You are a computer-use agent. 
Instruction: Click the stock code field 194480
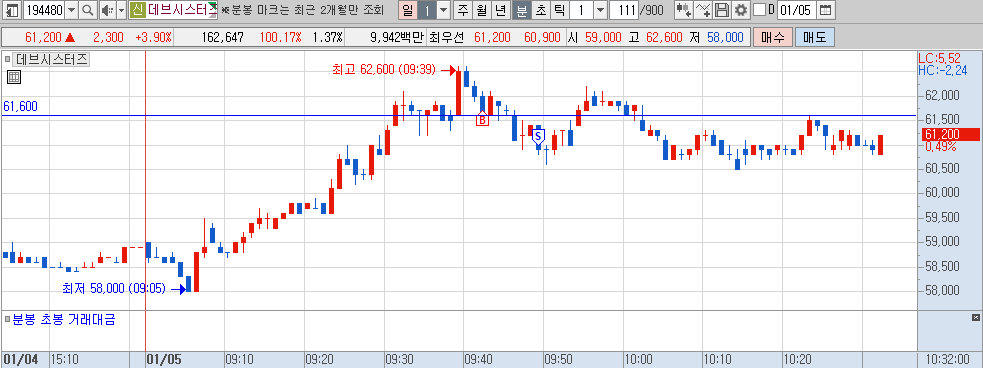[43, 10]
